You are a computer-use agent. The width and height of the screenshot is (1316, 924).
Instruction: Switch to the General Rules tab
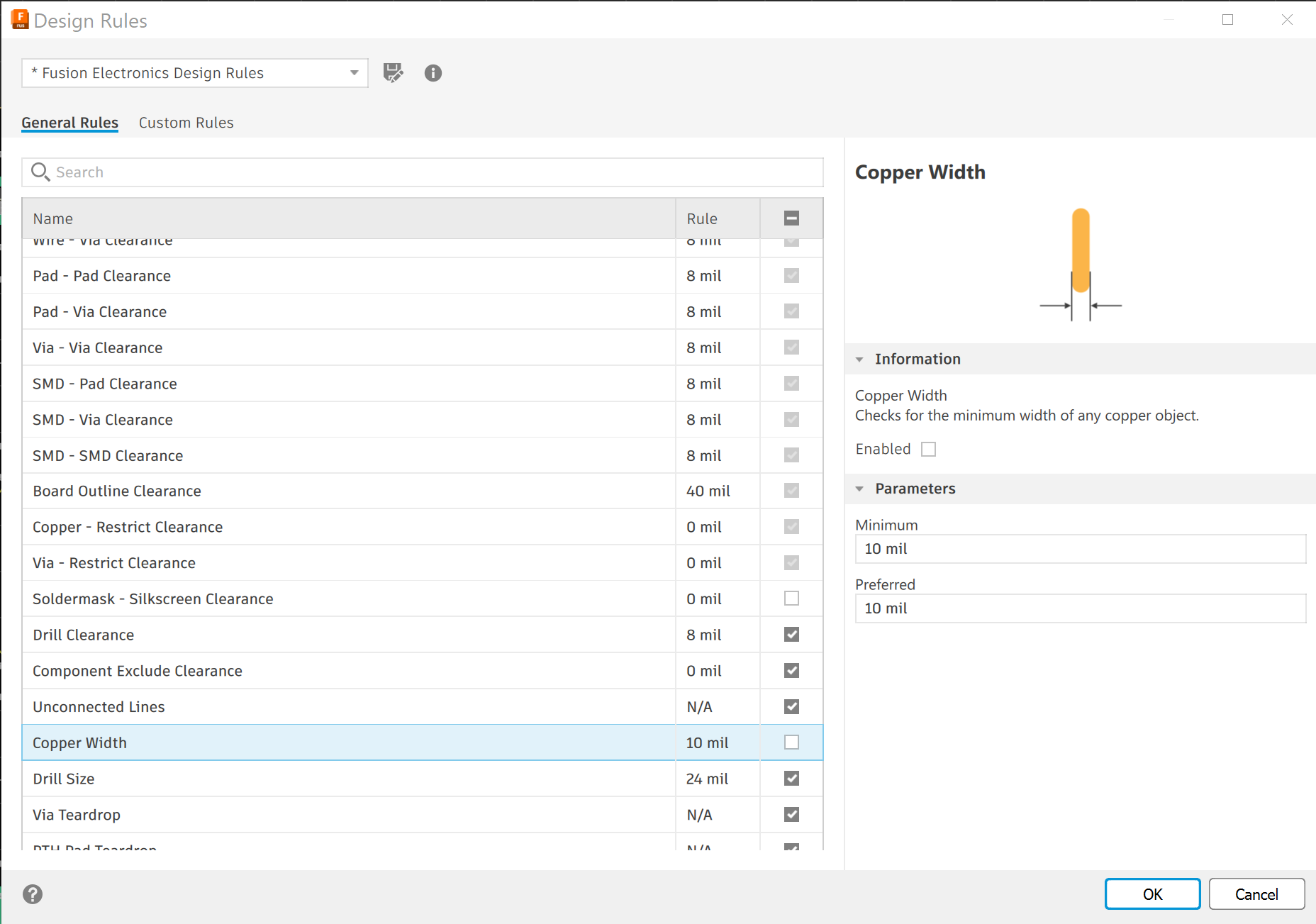pyautogui.click(x=69, y=123)
